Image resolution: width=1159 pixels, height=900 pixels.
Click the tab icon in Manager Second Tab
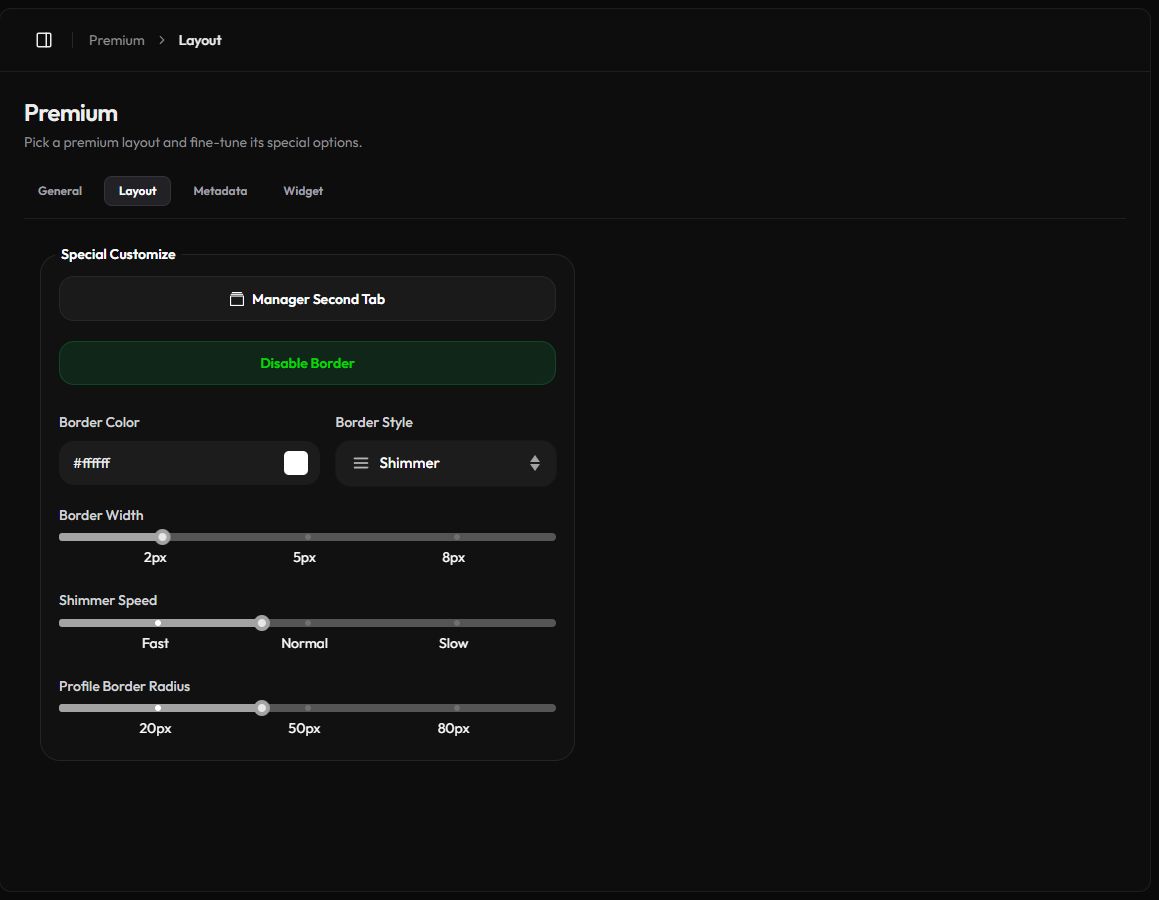[237, 299]
